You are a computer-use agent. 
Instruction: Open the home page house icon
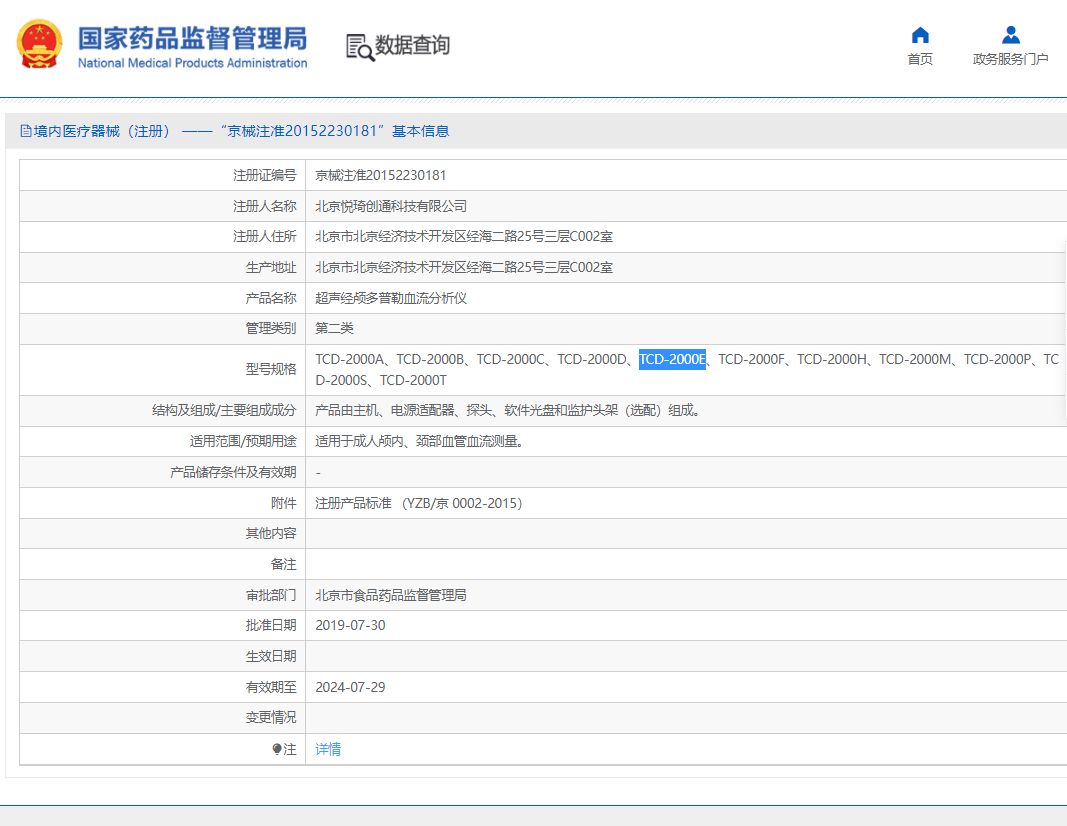coord(920,35)
